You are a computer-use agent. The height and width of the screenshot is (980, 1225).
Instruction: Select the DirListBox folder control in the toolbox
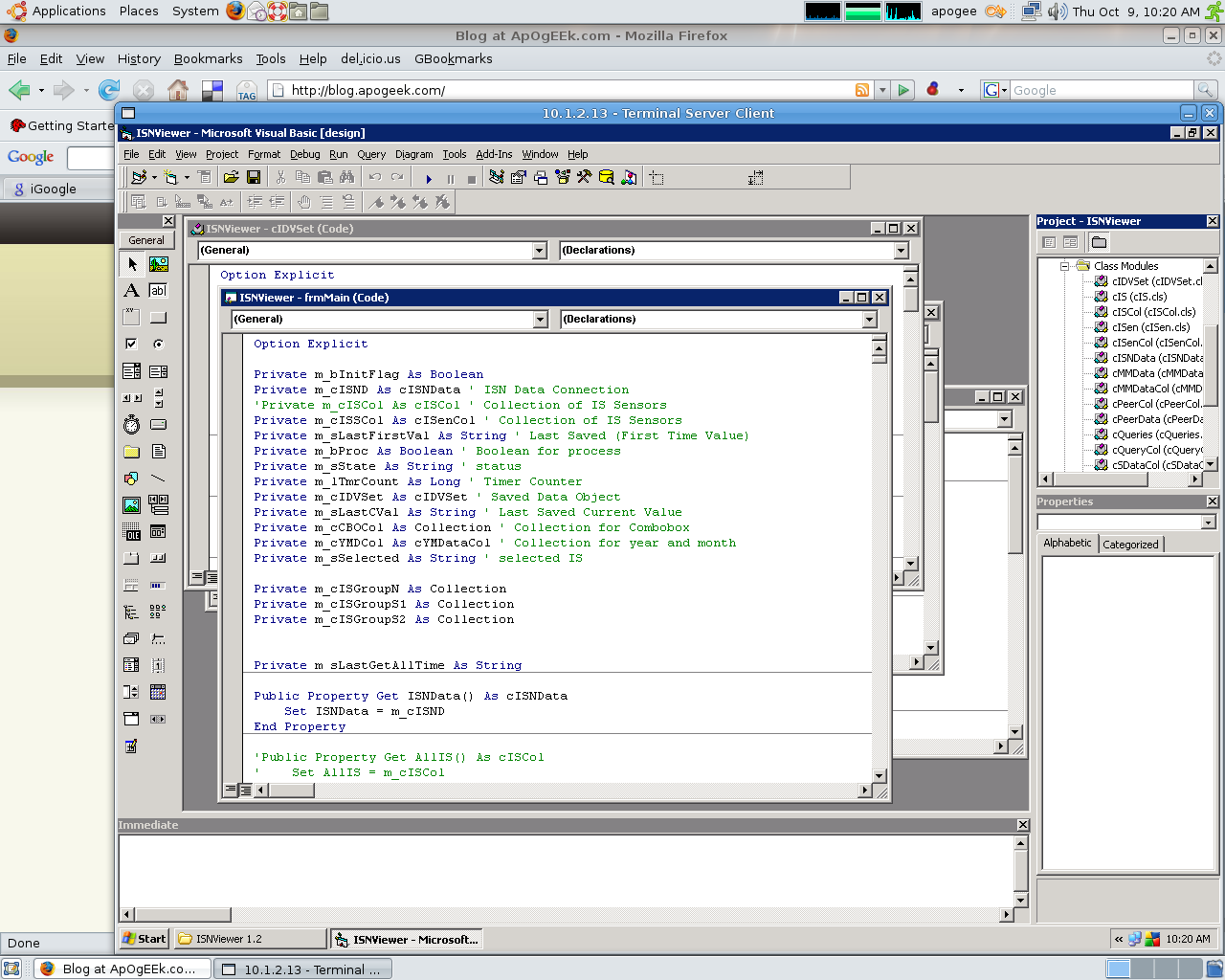132,452
